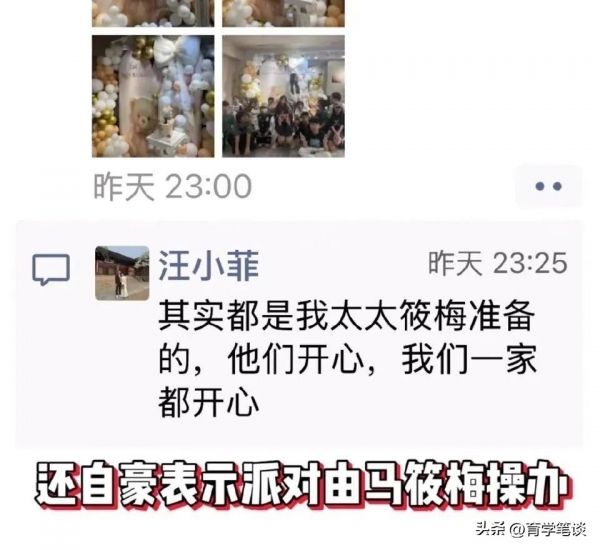Open the two-dot more options button
Screen dimensions: 600x550
pyautogui.click(x=548, y=186)
